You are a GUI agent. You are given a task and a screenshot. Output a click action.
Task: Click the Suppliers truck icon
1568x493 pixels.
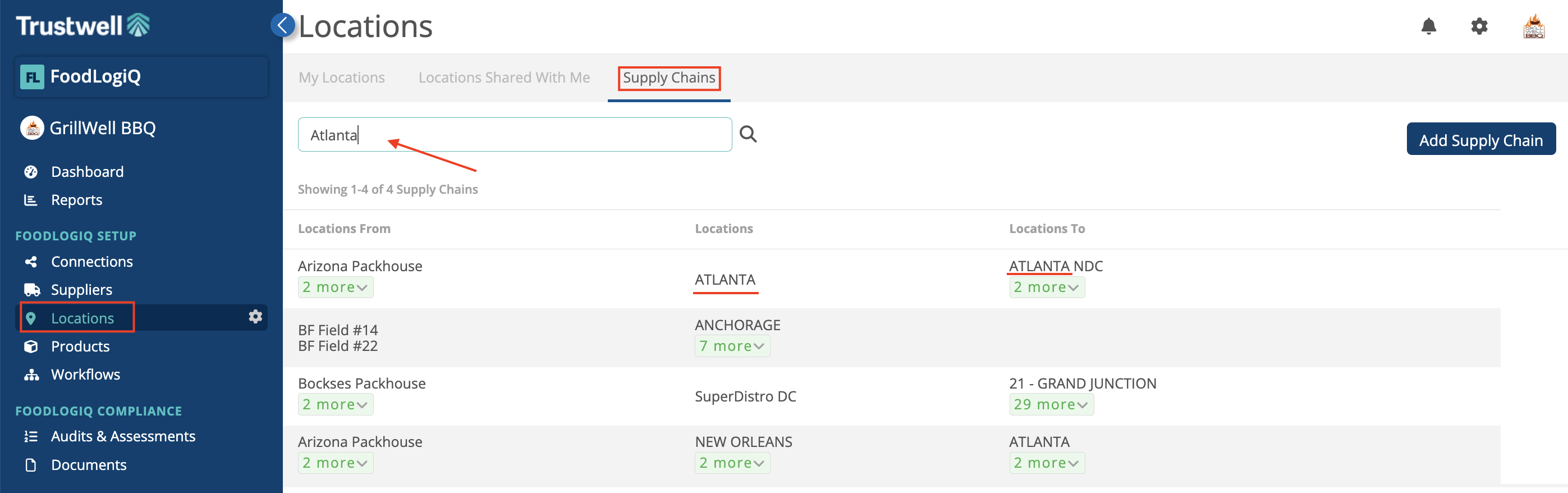click(x=31, y=290)
